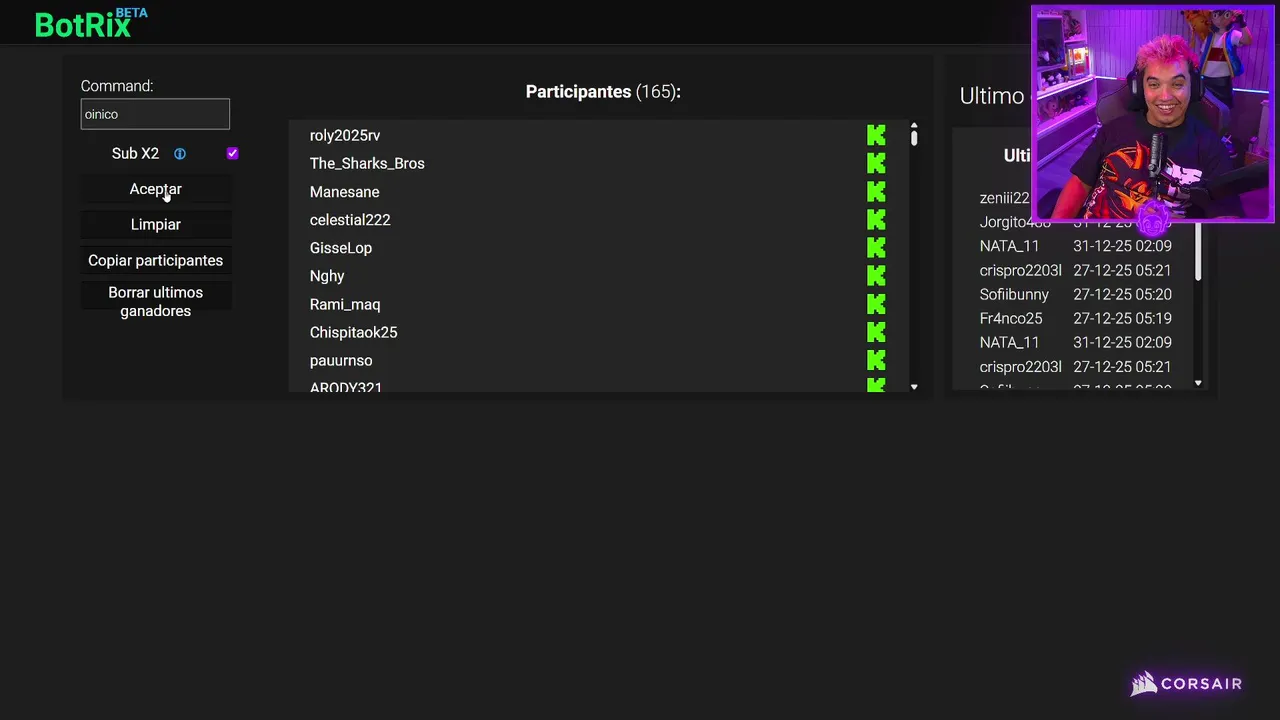Click Kick icon next to Chispitaok25
1280x720 pixels.
(876, 332)
